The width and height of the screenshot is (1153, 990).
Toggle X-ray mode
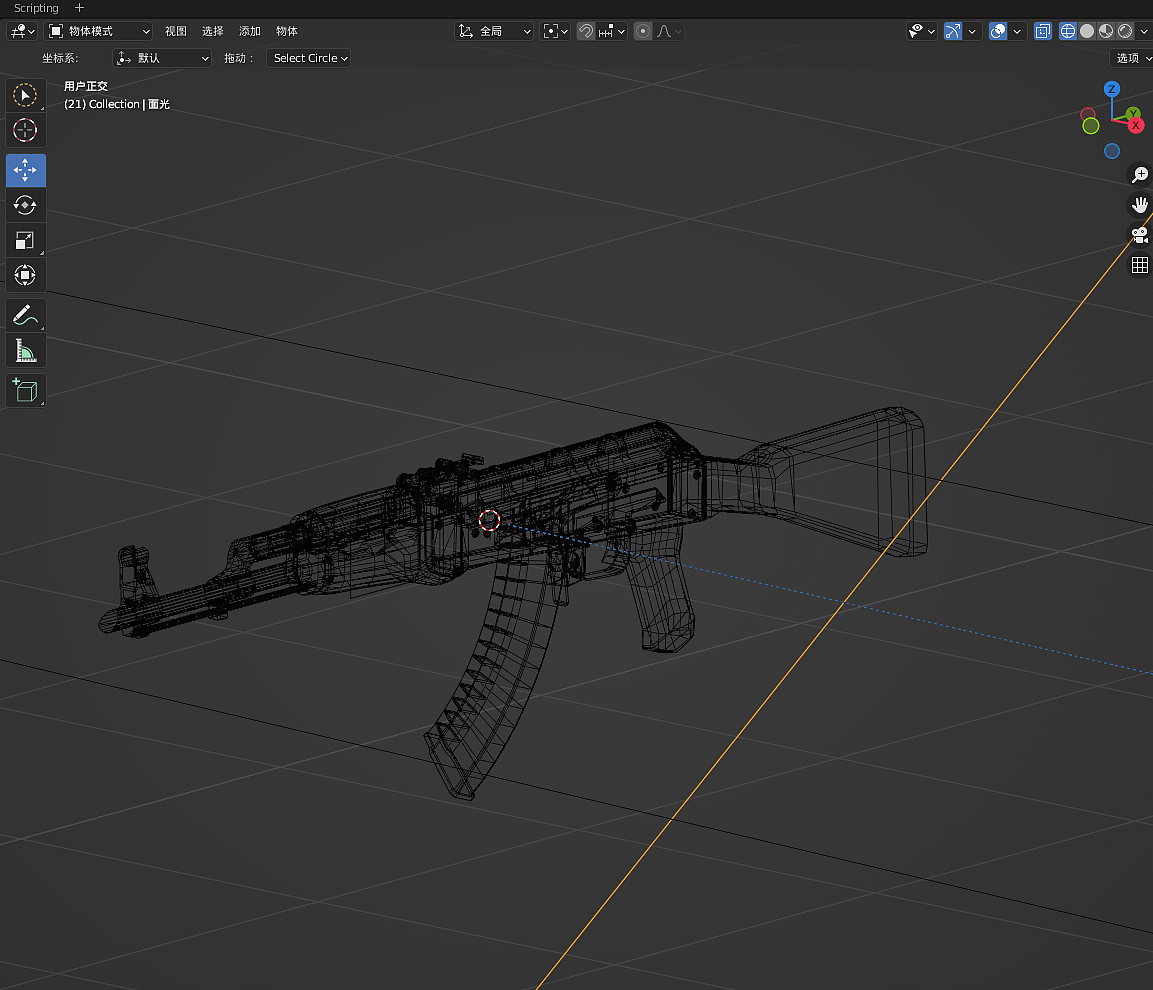click(x=1042, y=31)
